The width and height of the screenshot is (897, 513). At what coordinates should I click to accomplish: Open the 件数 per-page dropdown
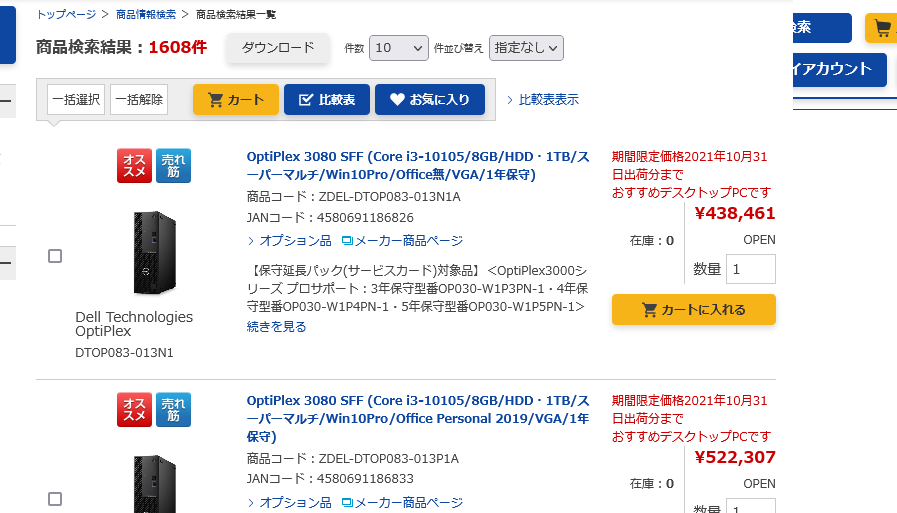[398, 48]
